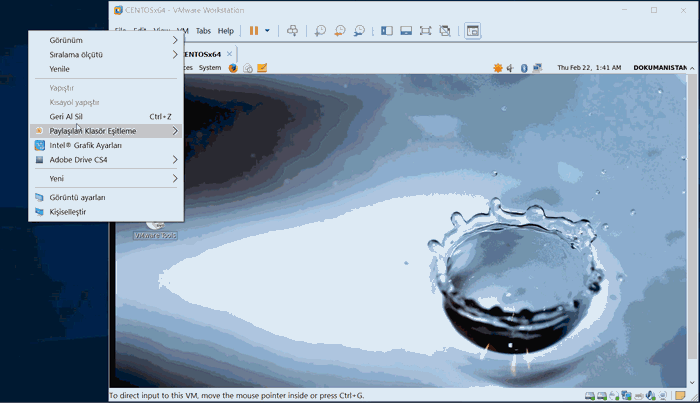Select the CENTOSx64 VM tab
Screen dimensions: 700x403
pyautogui.click(x=202, y=54)
